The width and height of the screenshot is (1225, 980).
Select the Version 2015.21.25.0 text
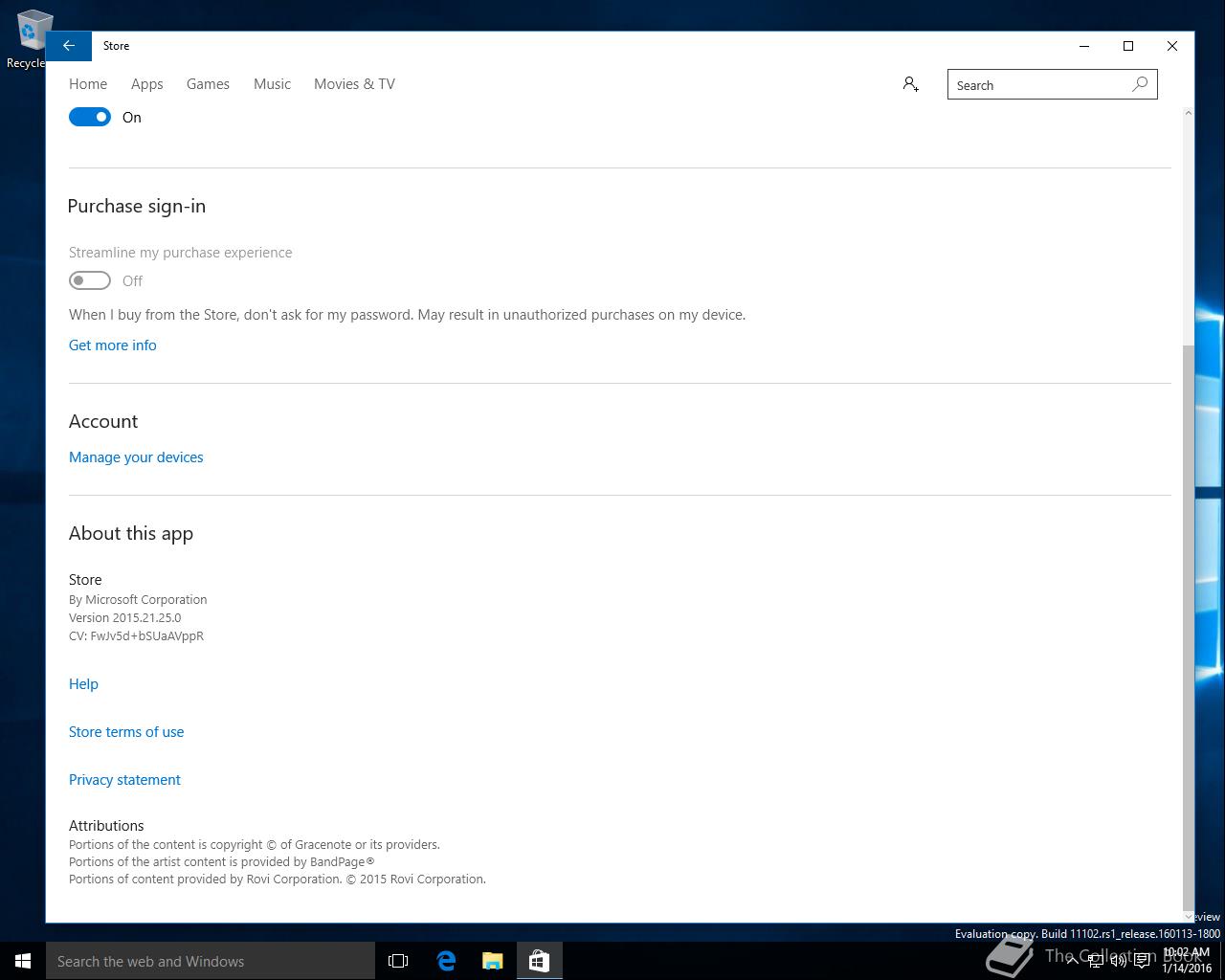point(124,618)
